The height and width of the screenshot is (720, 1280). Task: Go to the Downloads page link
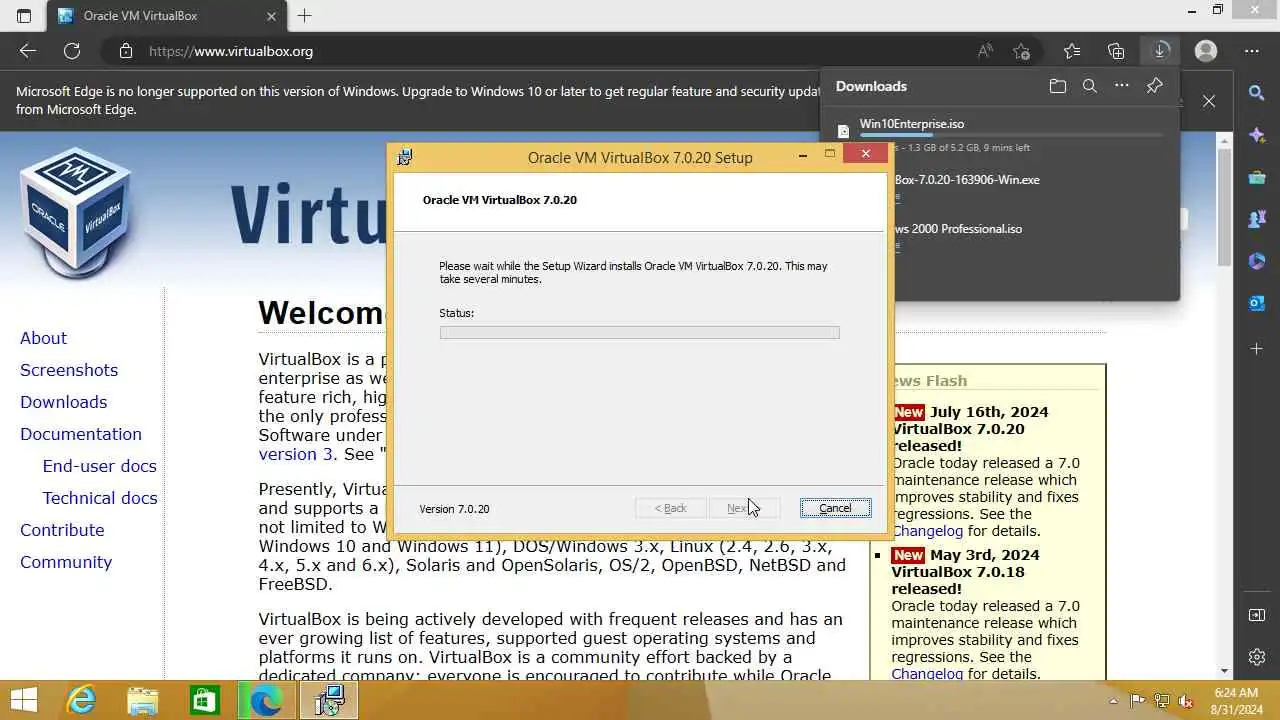click(63, 402)
